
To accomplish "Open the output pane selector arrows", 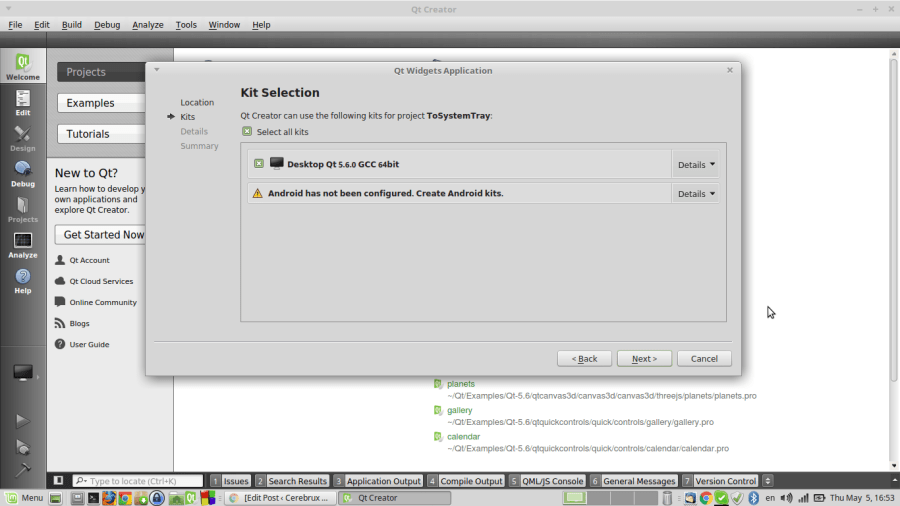I will click(767, 481).
